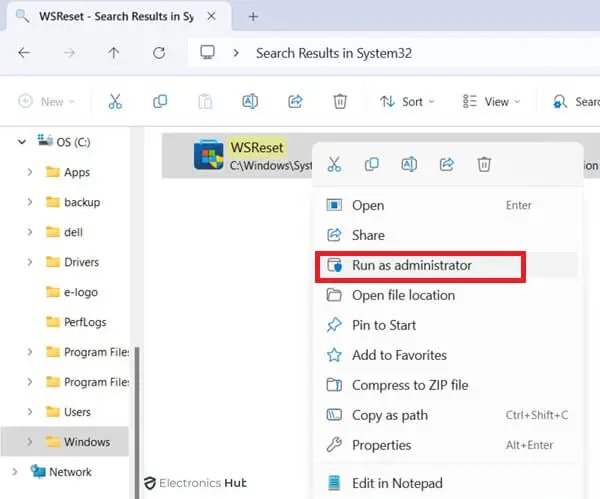Open the Sort dropdown in toolbar

pos(407,101)
